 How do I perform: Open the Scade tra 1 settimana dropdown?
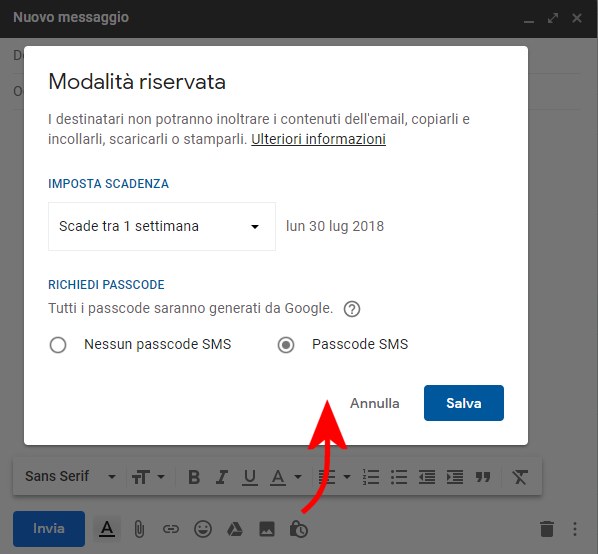tap(162, 226)
